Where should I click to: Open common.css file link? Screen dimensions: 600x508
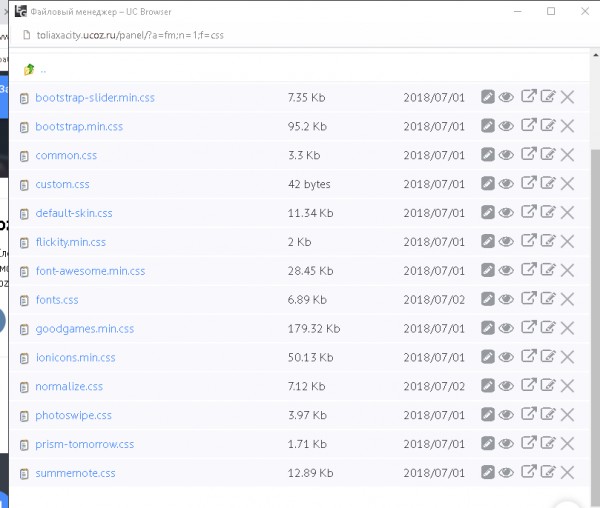point(66,155)
